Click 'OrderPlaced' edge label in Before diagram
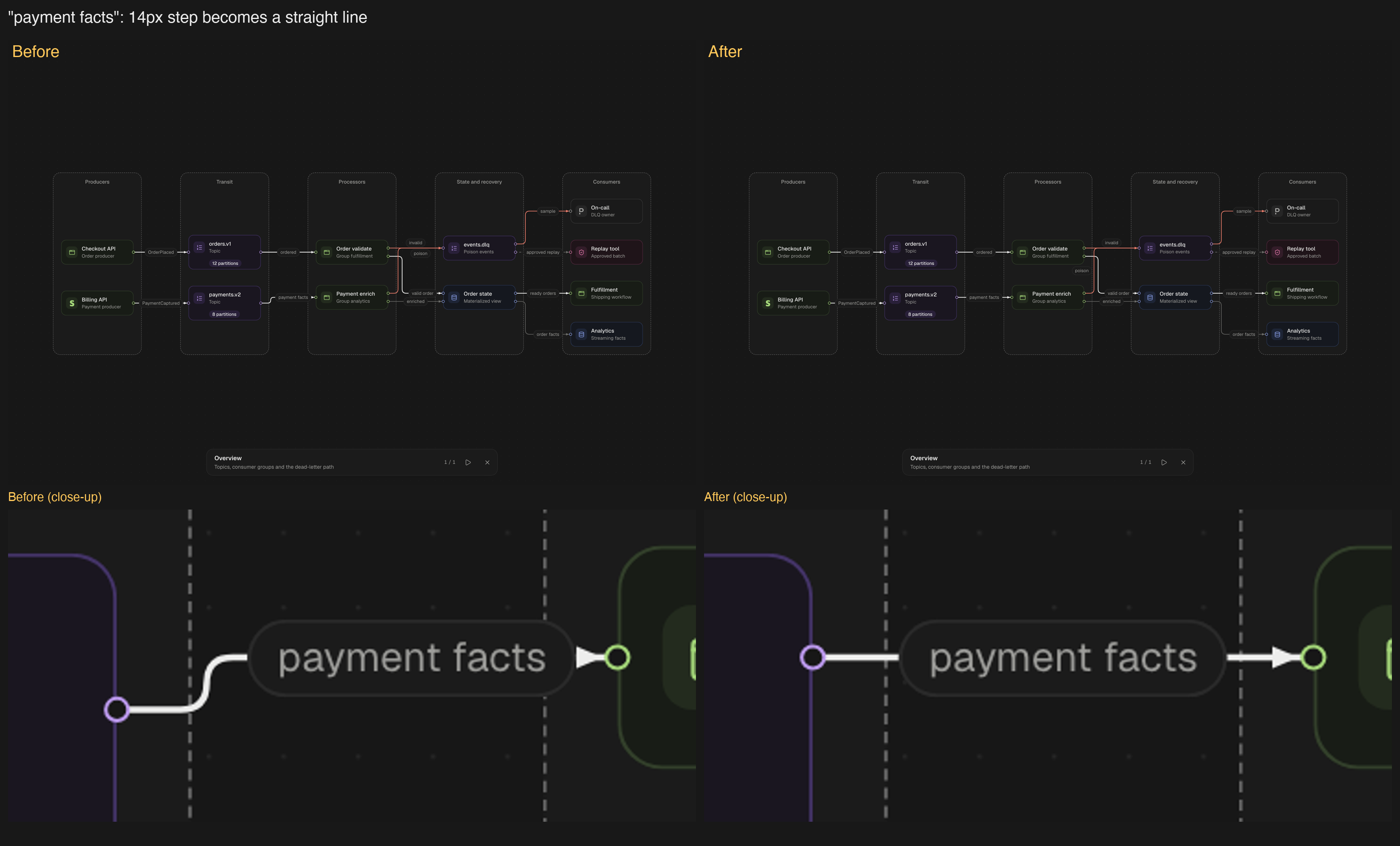The height and width of the screenshot is (846, 1400). [161, 252]
